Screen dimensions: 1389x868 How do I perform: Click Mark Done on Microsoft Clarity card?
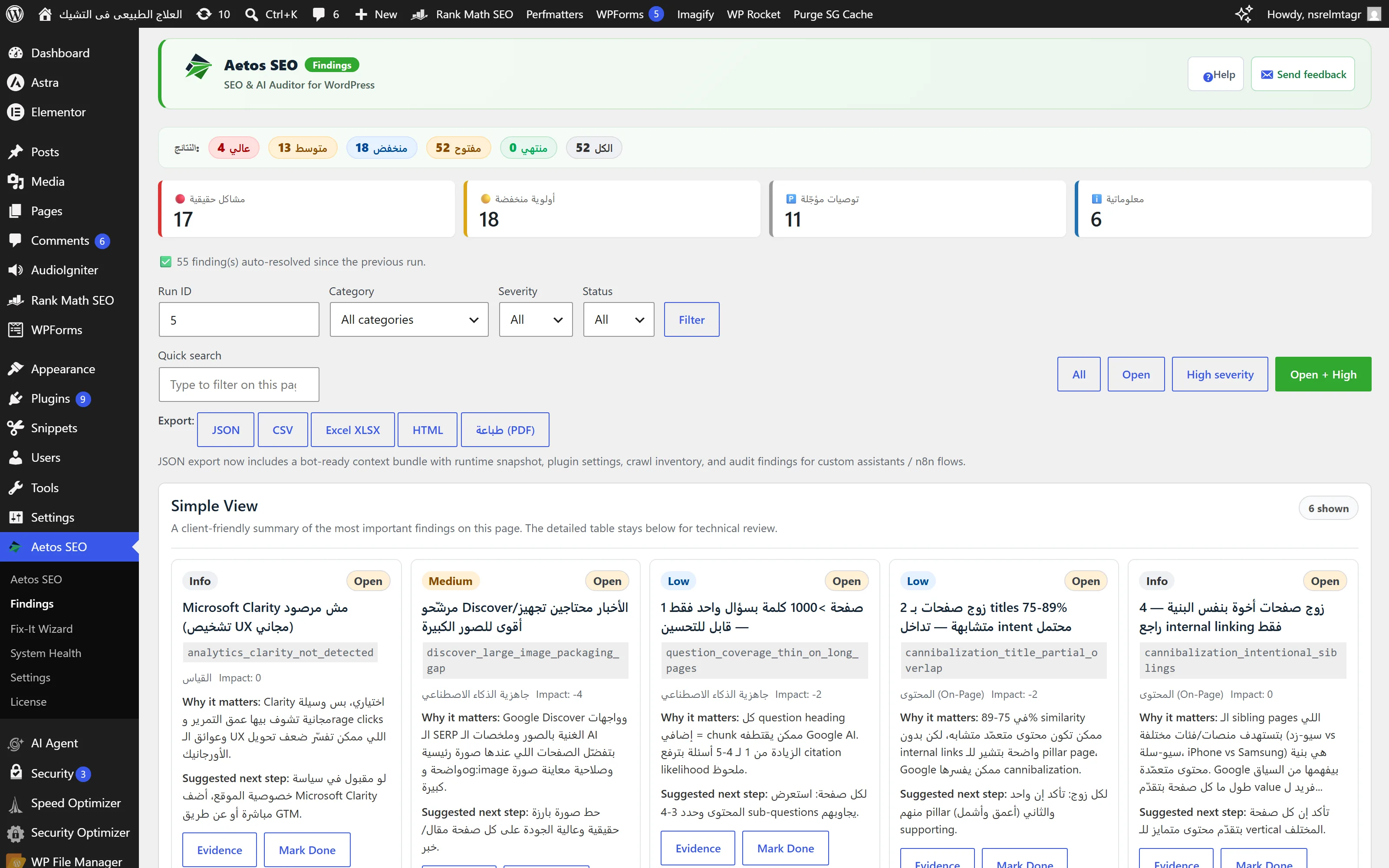[307, 850]
